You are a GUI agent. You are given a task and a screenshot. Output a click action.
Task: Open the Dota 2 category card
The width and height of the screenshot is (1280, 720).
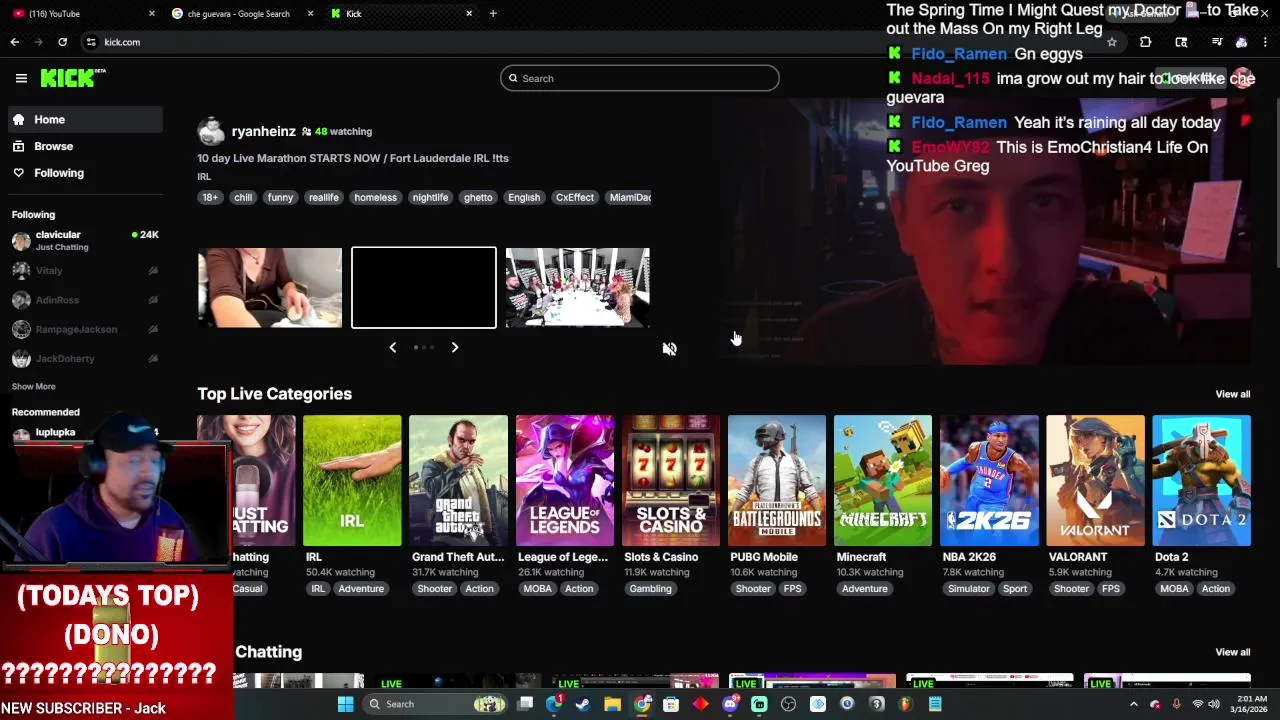[x=1201, y=480]
